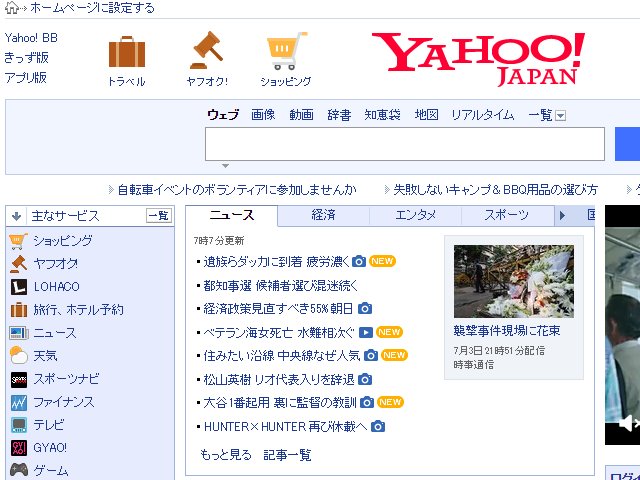Switch to the エンタメ news tab

tap(416, 215)
